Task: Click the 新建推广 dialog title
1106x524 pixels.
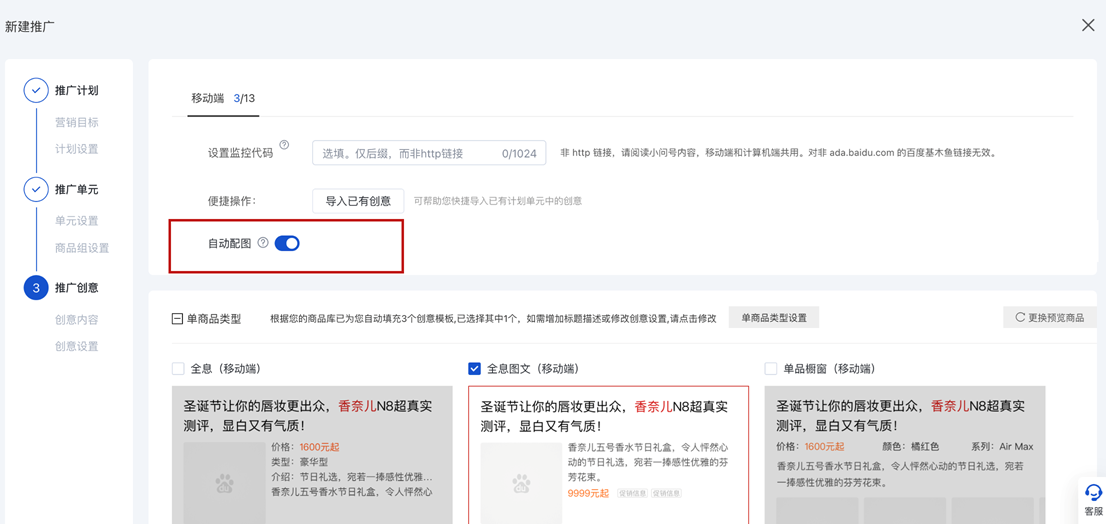Action: tap(30, 27)
